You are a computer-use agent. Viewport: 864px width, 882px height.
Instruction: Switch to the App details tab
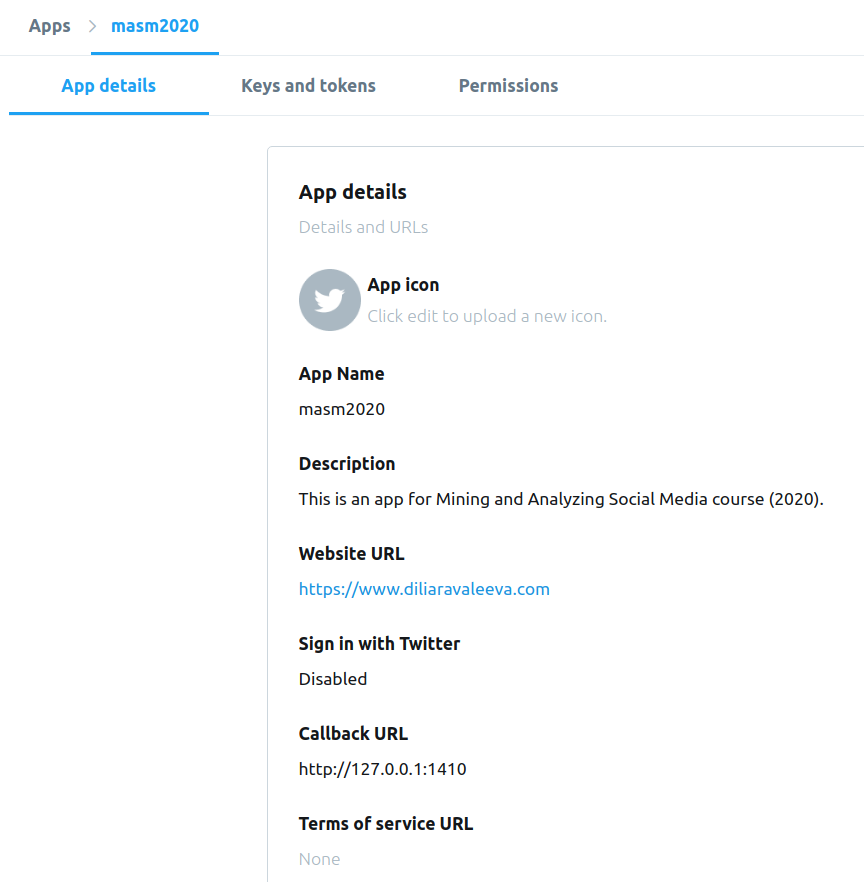(109, 86)
